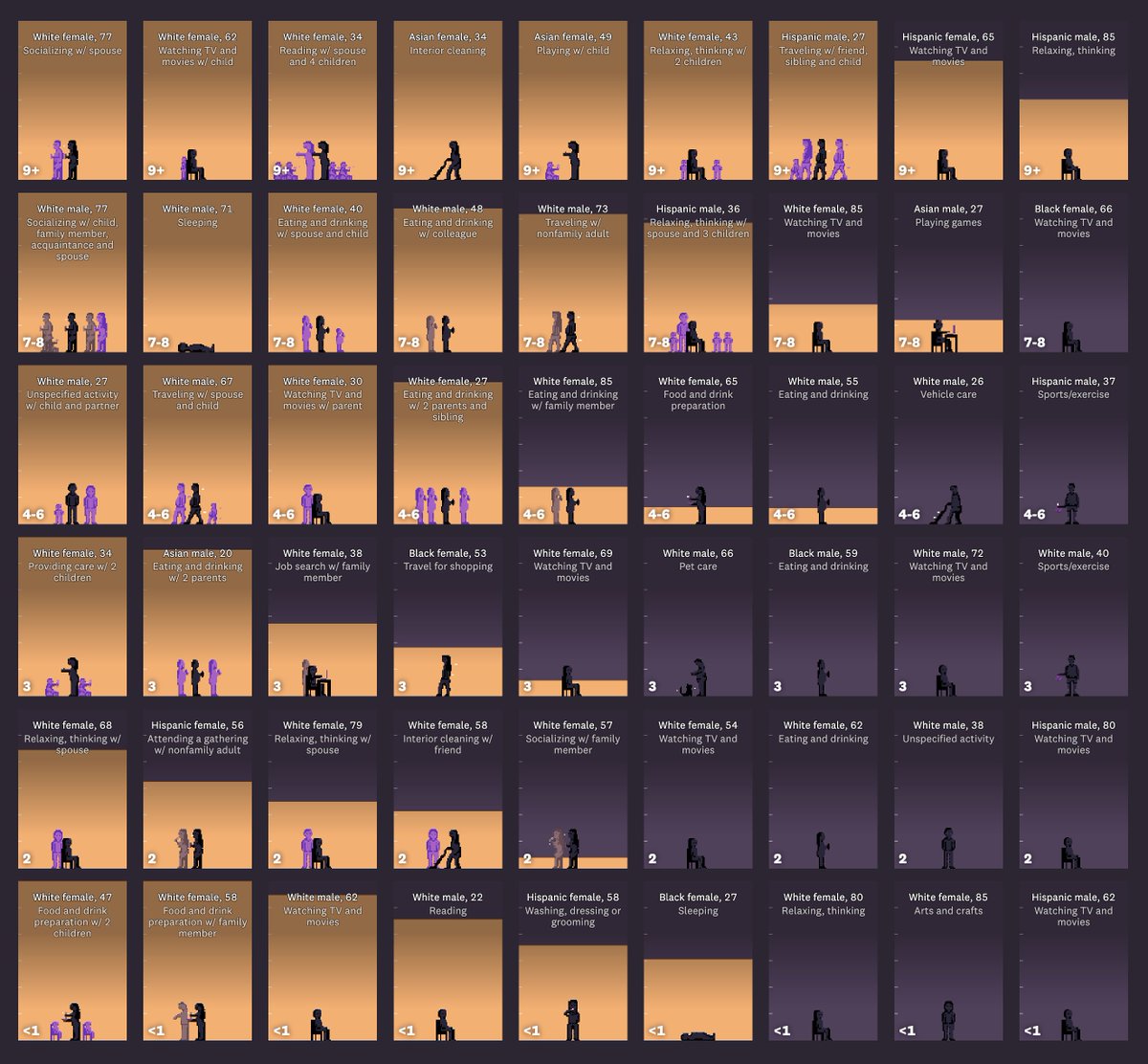Click the "Black male, 59" title text
Viewport: 1148px width, 1064px height.
click(823, 553)
